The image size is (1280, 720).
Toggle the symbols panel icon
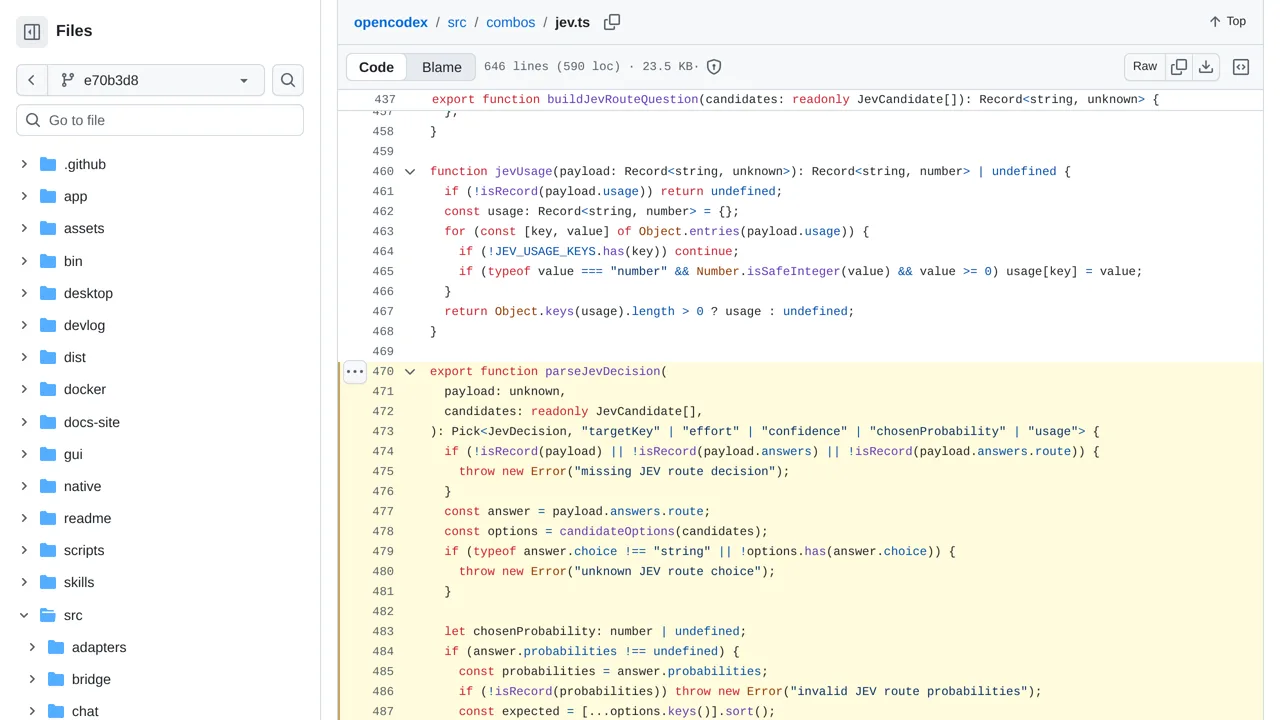(1241, 67)
